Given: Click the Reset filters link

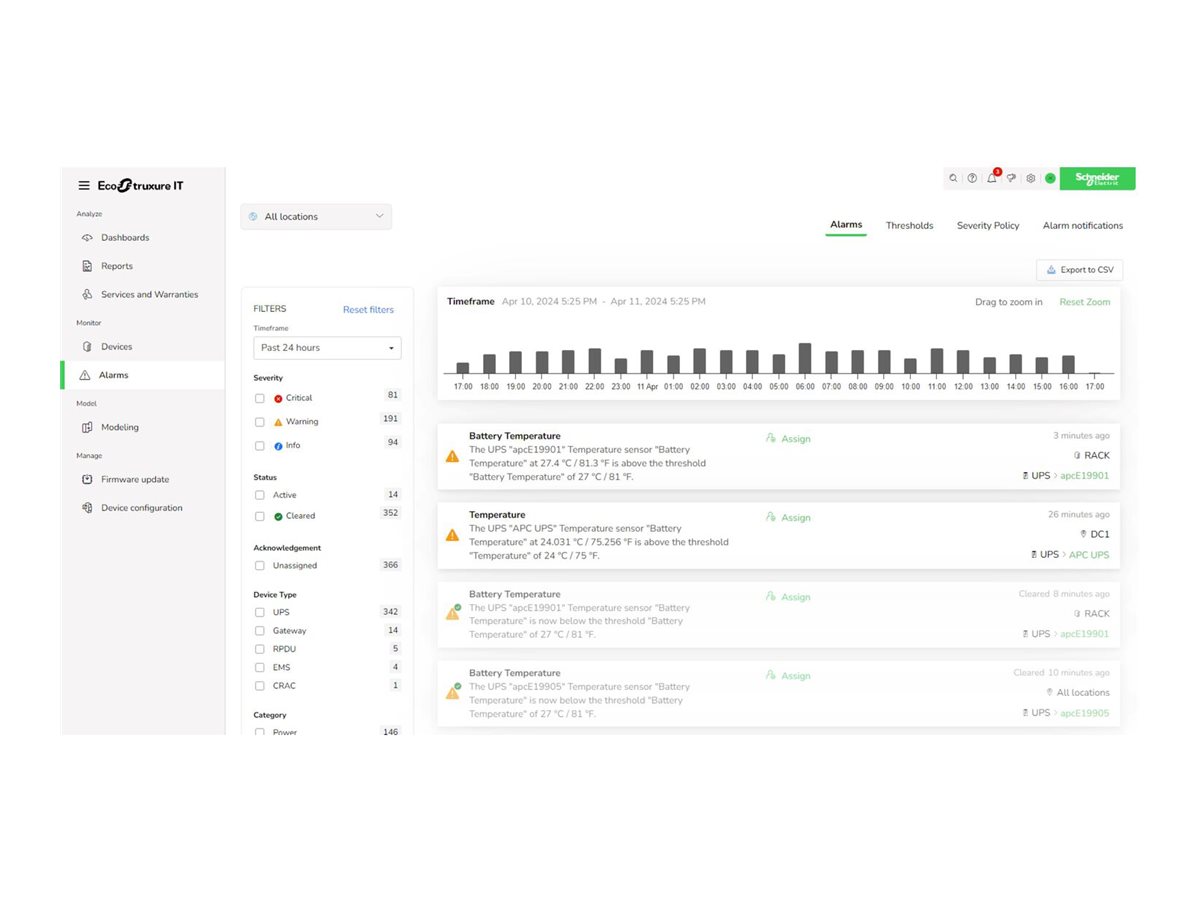Looking at the screenshot, I should pos(368,310).
